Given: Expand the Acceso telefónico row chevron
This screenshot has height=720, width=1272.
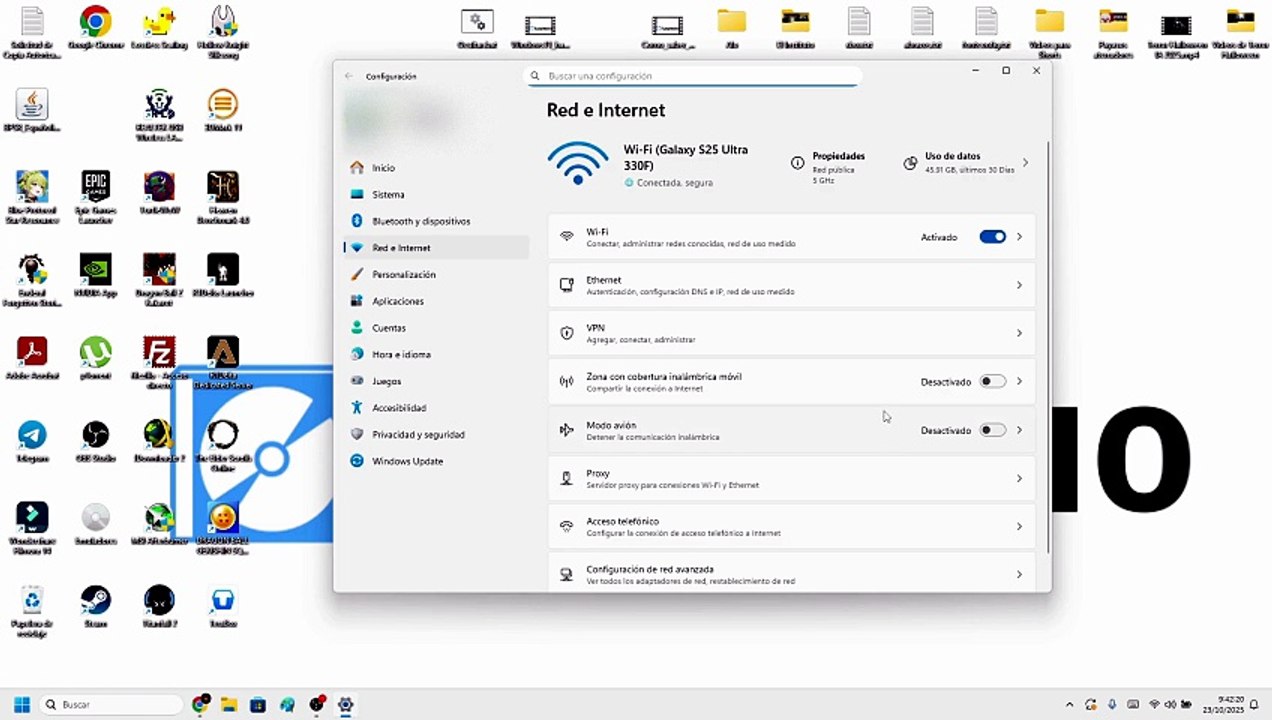Looking at the screenshot, I should pyautogui.click(x=1019, y=526).
